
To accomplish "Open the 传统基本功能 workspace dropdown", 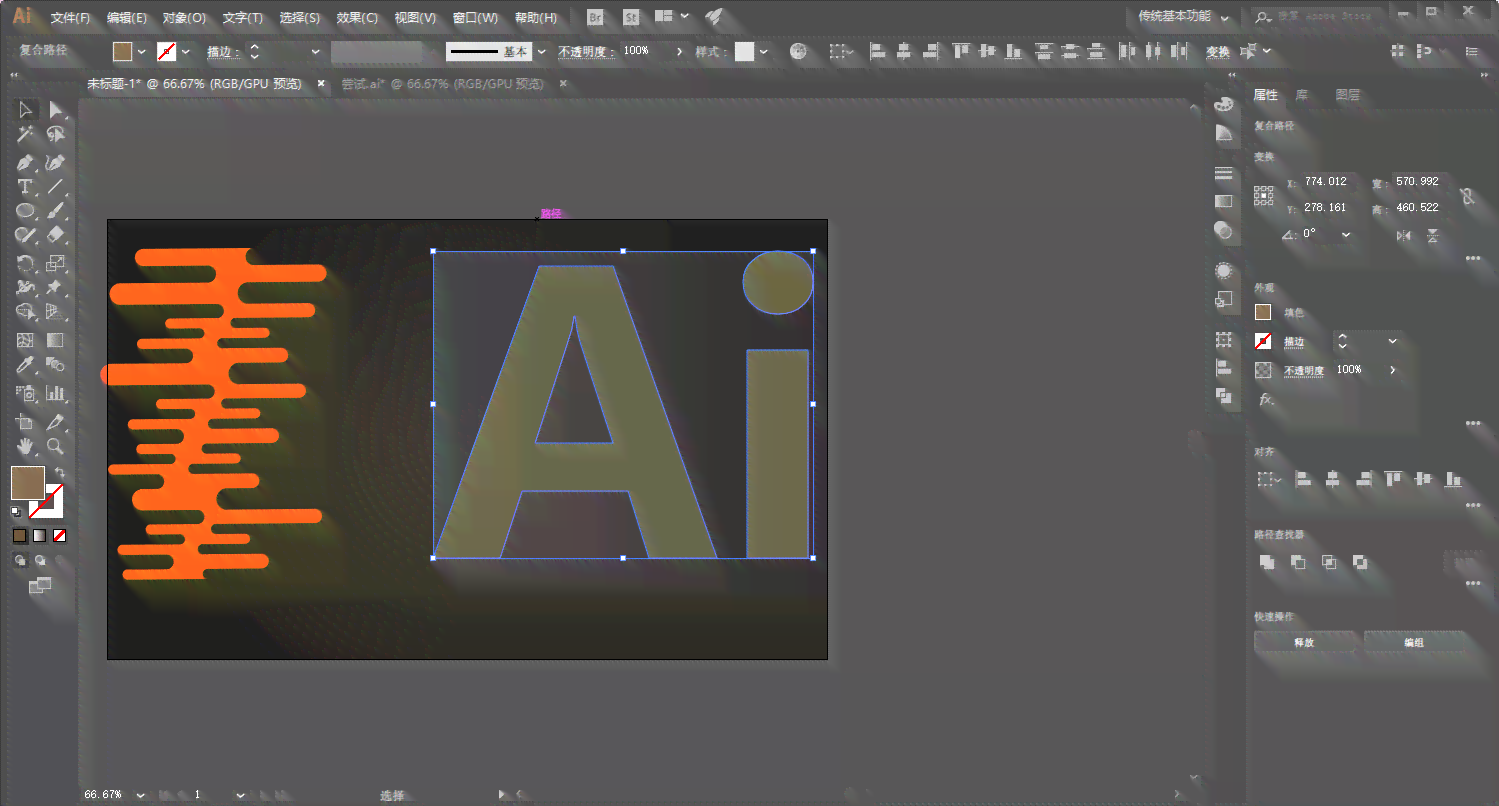I will tap(1183, 17).
